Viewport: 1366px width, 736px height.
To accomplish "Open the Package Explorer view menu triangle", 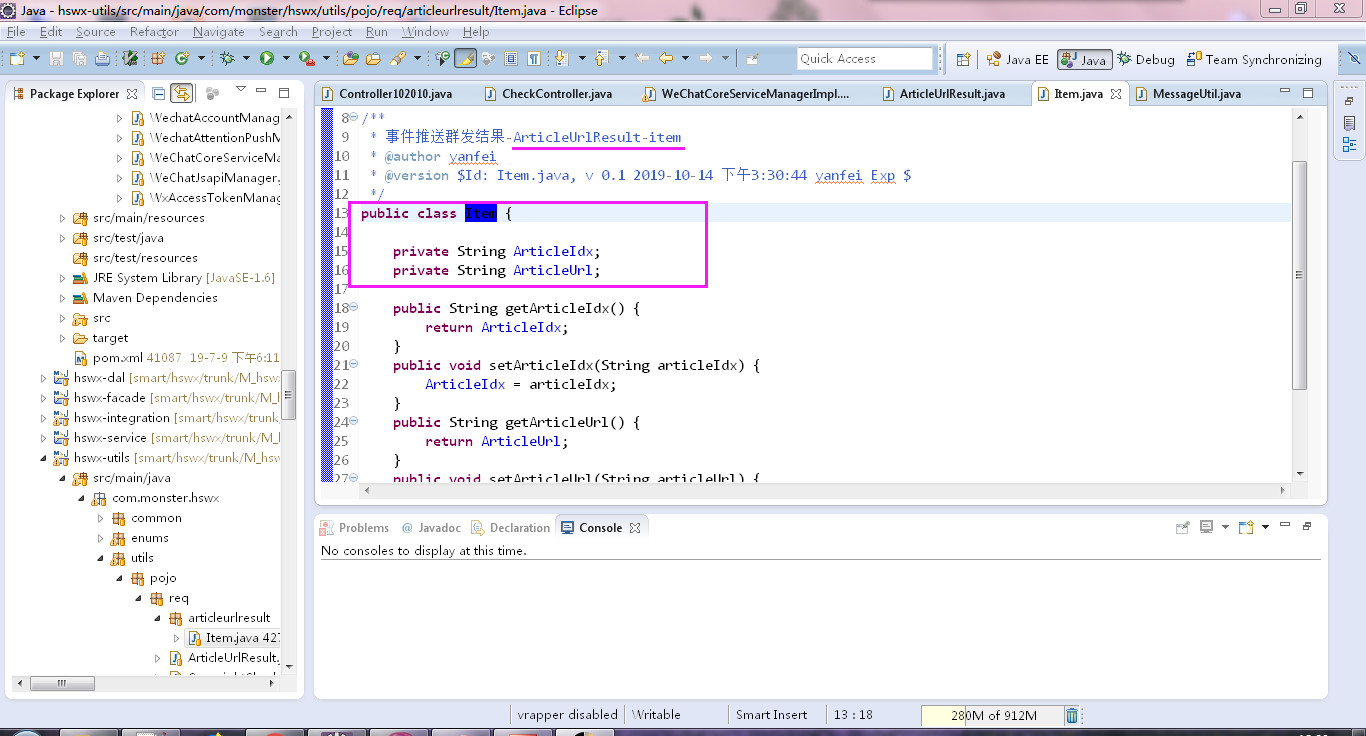I will tap(241, 90).
